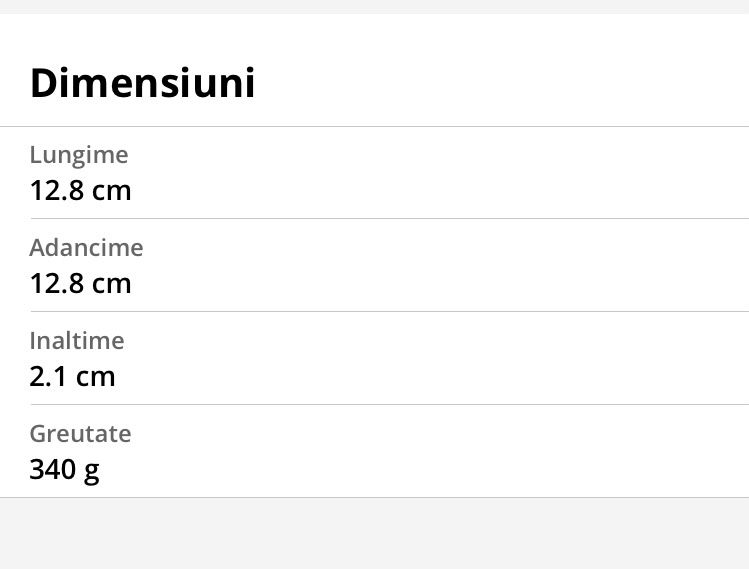Select the Lungime label
749x569 pixels.
coord(79,155)
